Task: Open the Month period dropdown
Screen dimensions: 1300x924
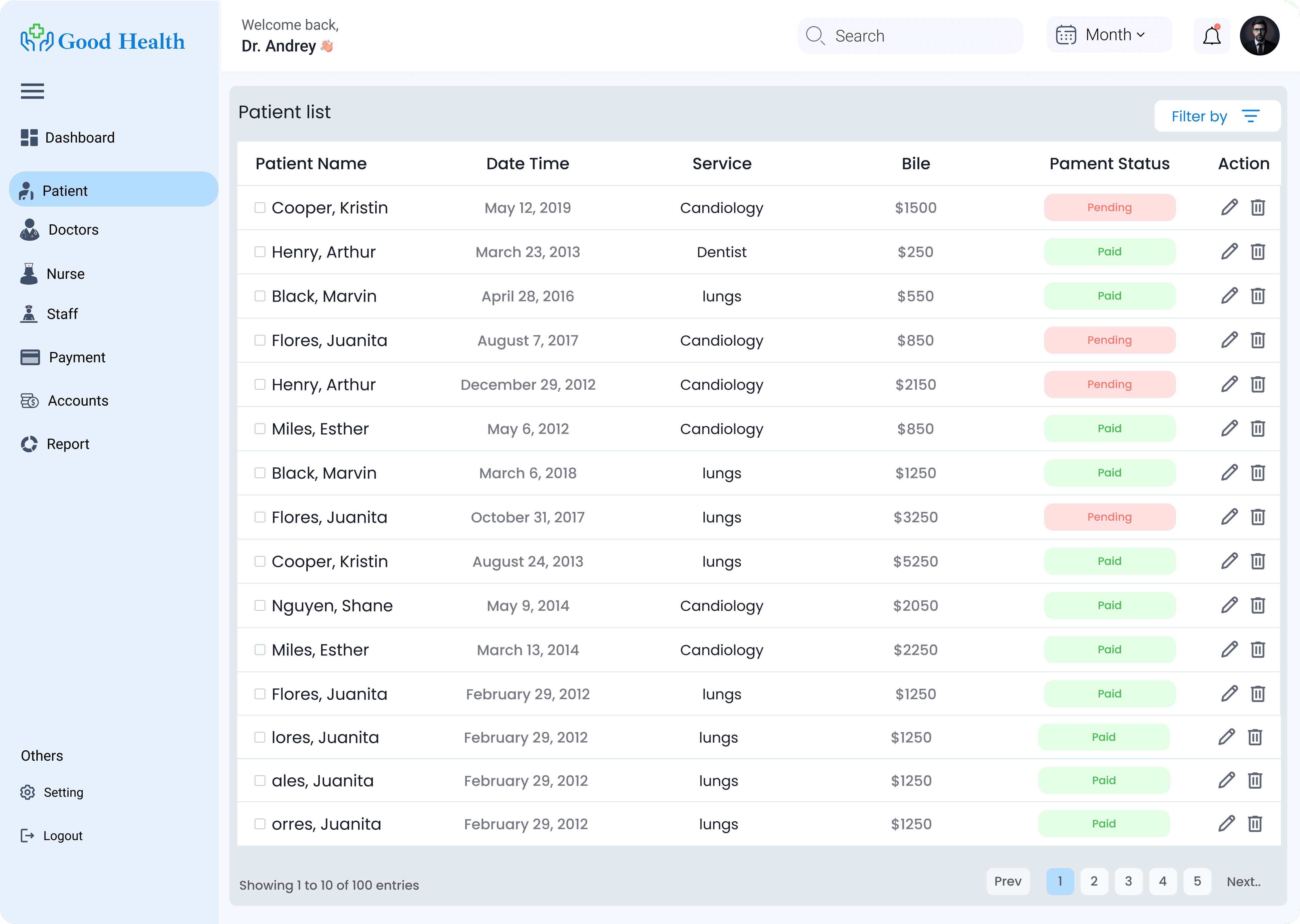Action: [x=1109, y=35]
